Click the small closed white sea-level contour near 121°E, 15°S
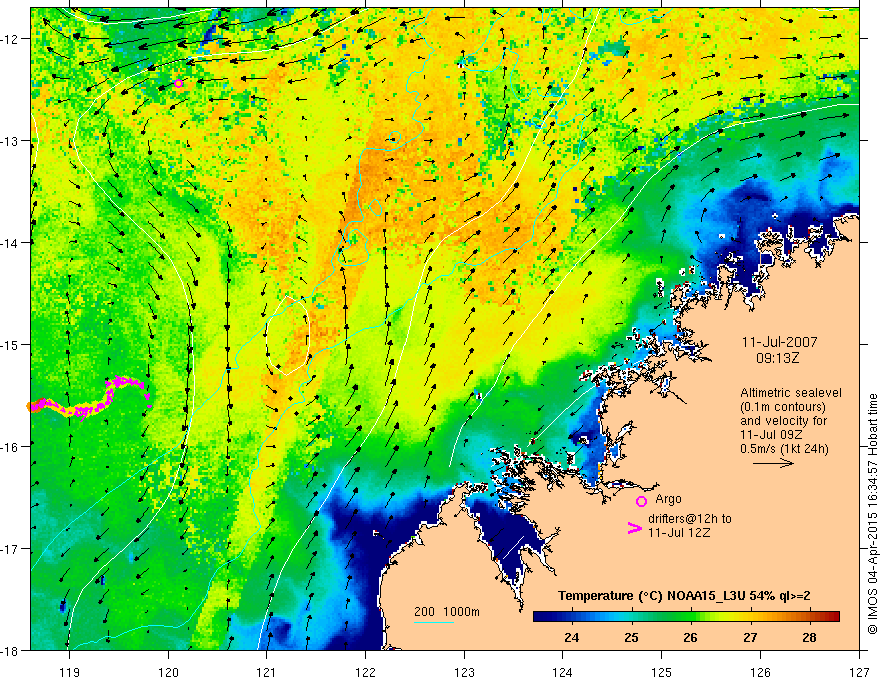 pyautogui.click(x=287, y=335)
